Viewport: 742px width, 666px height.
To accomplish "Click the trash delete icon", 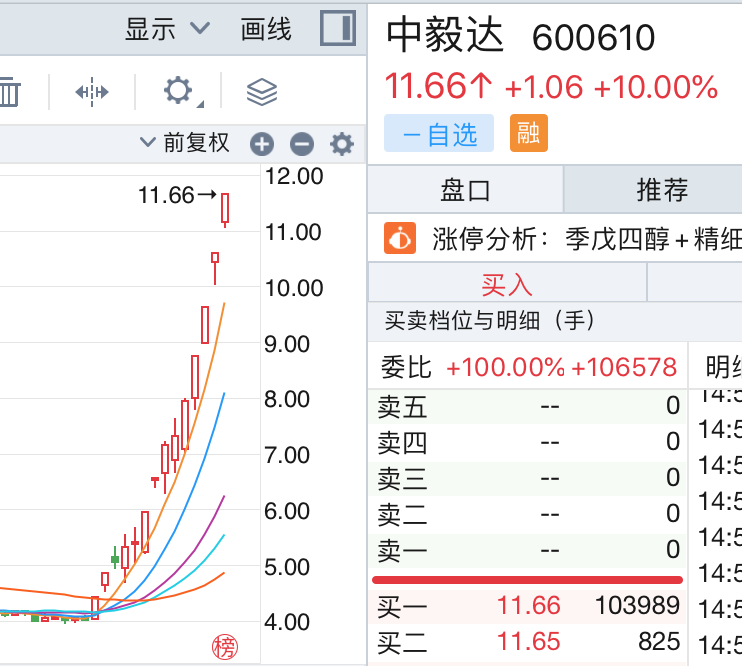I will (9, 91).
